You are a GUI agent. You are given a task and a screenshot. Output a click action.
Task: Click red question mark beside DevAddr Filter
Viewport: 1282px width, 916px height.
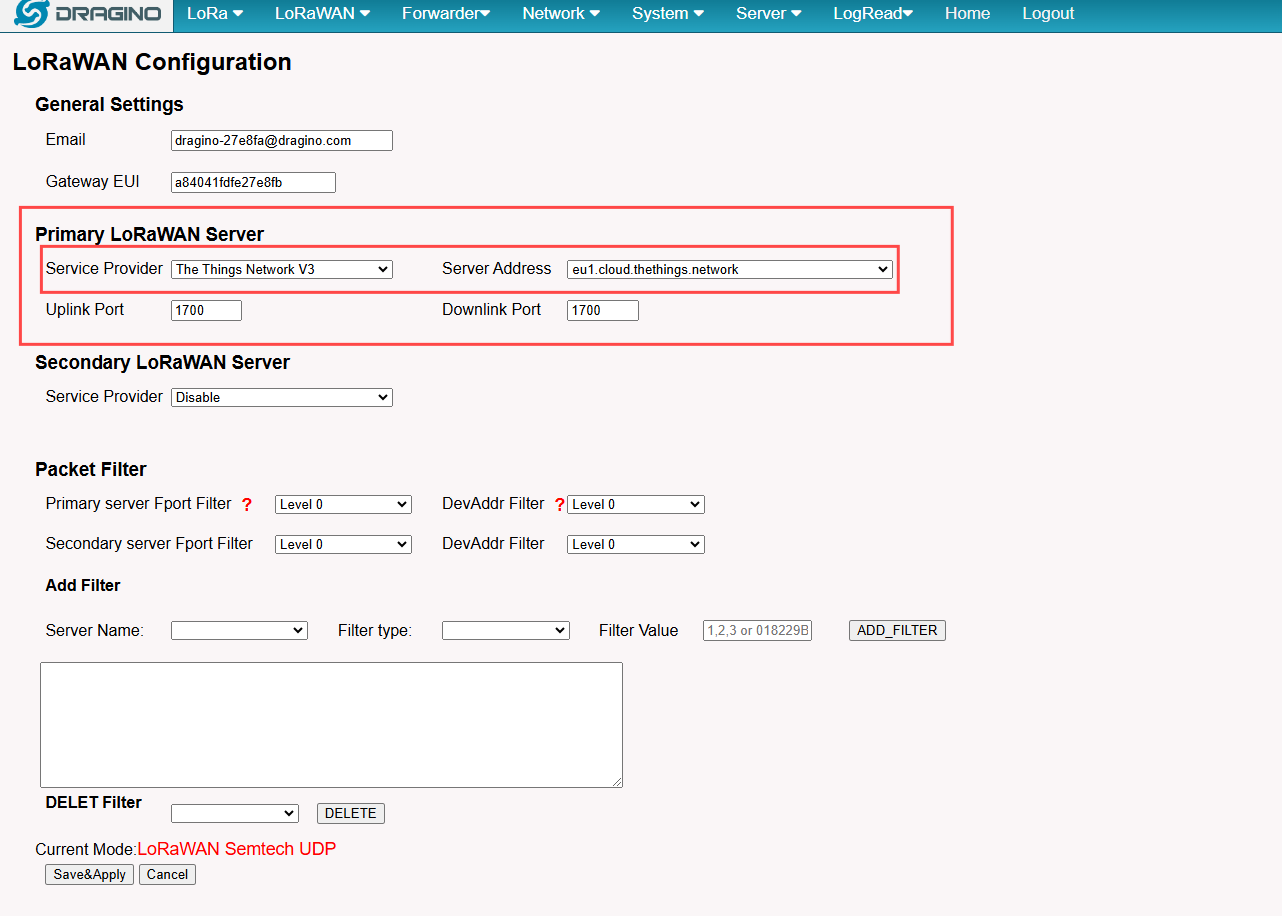[x=560, y=505]
